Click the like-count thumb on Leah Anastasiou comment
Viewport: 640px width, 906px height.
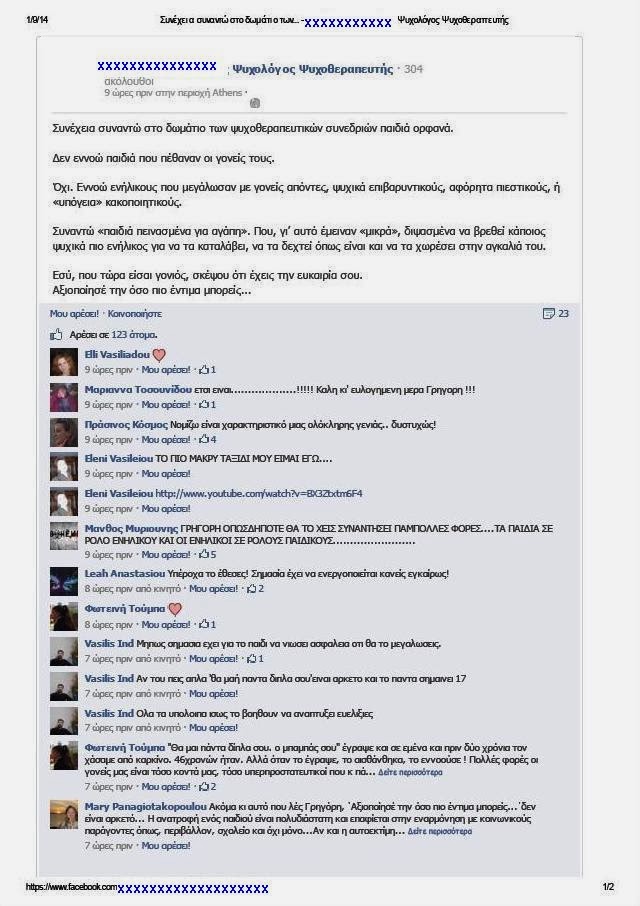click(251, 589)
